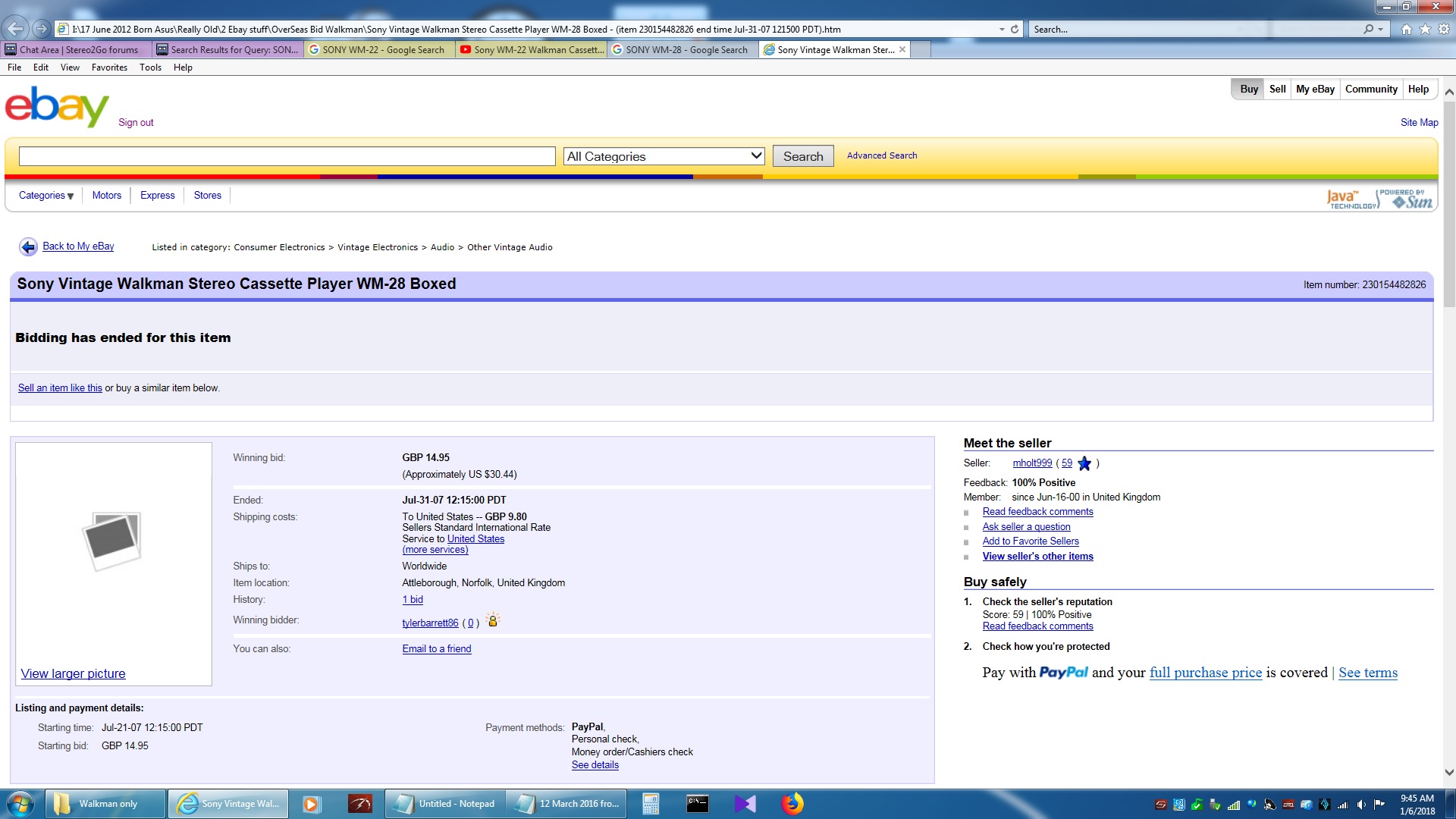Open the Internet Explorer Home icon

click(1407, 30)
